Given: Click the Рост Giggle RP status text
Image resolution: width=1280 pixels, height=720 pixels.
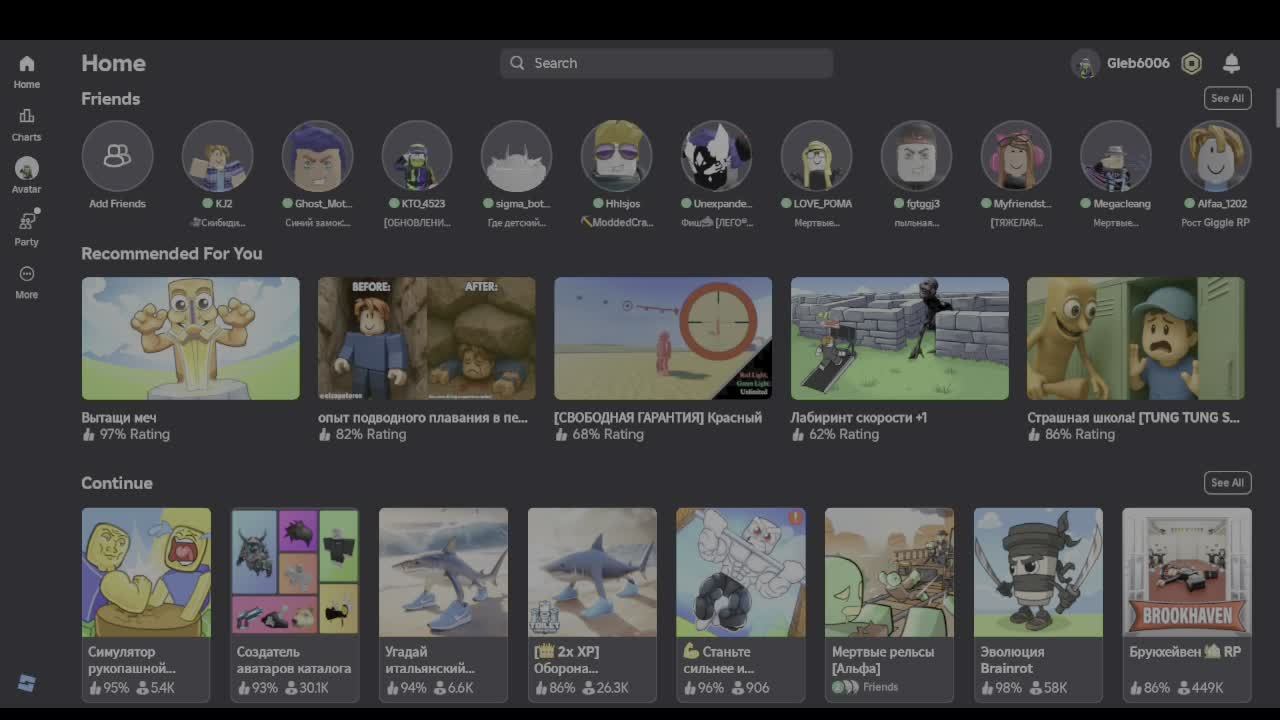Looking at the screenshot, I should pos(1216,223).
